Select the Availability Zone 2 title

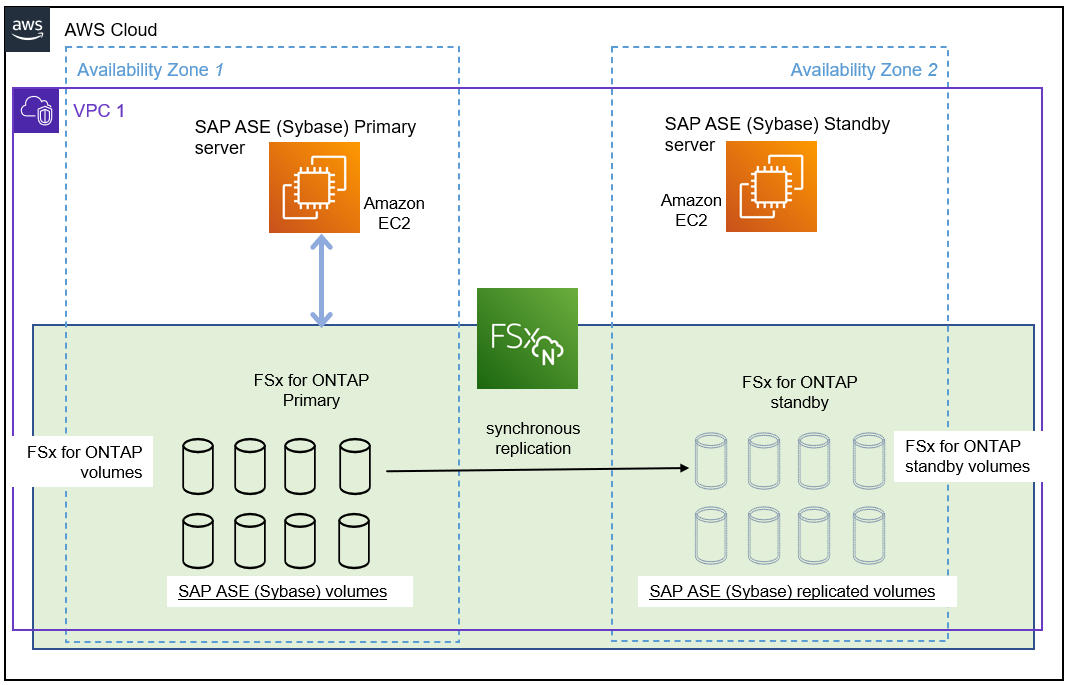click(x=864, y=70)
